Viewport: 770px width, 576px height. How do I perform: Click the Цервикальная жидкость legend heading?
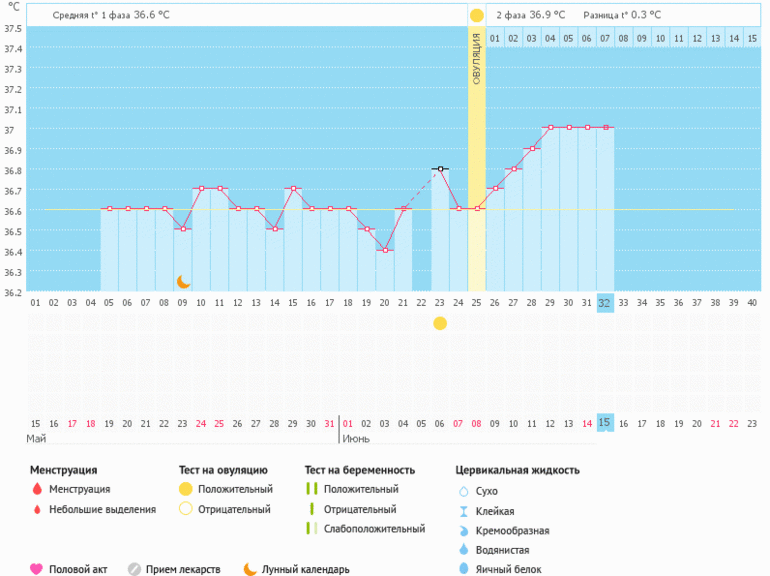pos(518,470)
